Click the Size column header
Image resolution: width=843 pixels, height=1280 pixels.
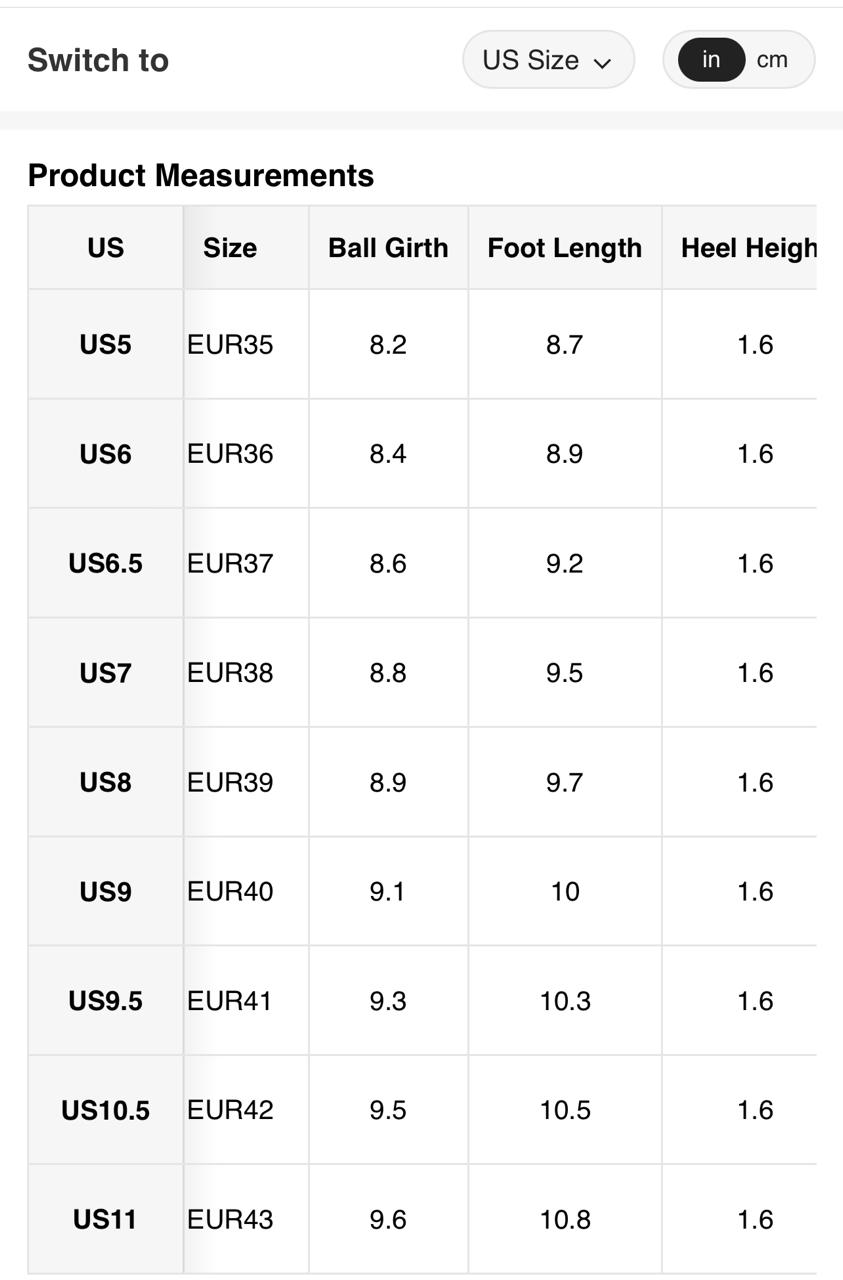click(230, 248)
